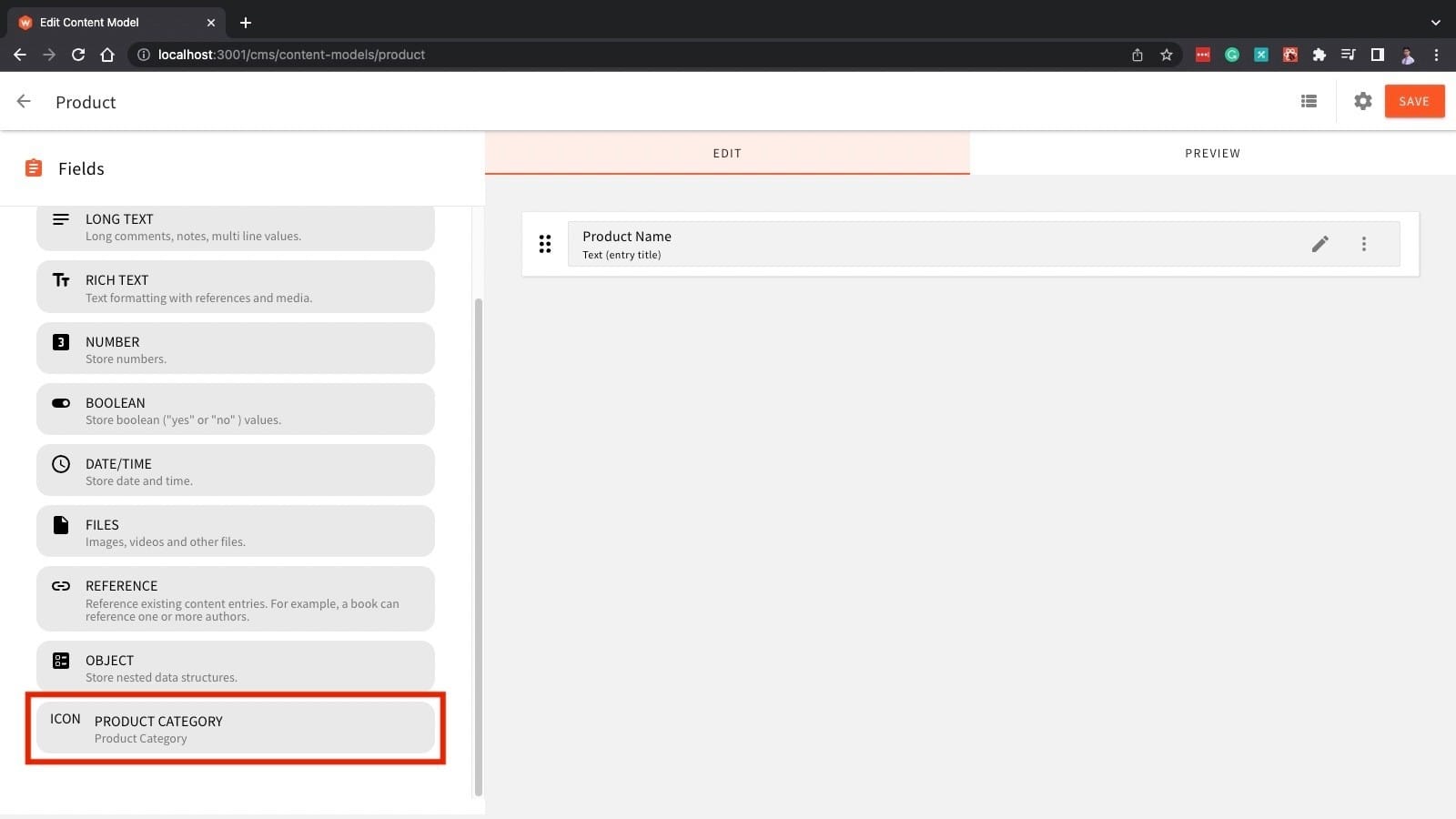The image size is (1456, 819).
Task: Click the SAVE button
Action: tap(1413, 101)
